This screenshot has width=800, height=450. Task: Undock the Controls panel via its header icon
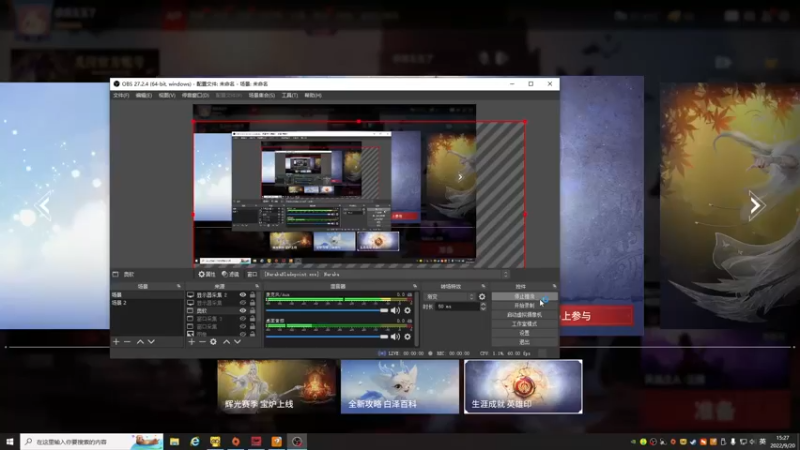(x=554, y=286)
